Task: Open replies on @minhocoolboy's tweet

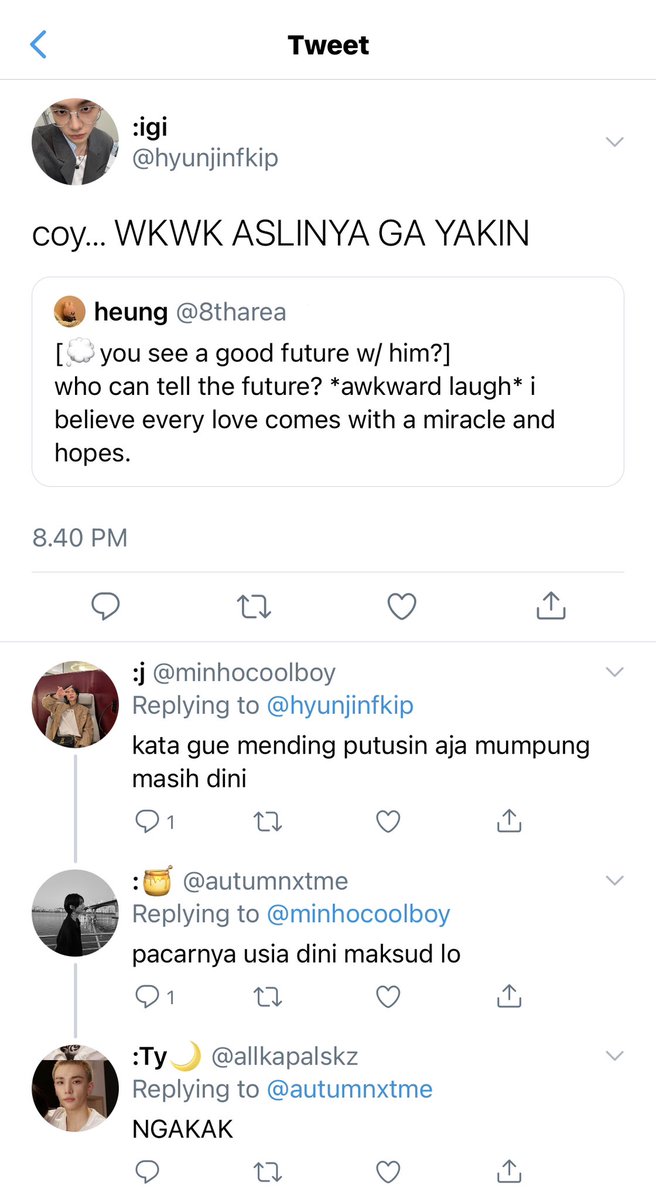Action: point(155,822)
